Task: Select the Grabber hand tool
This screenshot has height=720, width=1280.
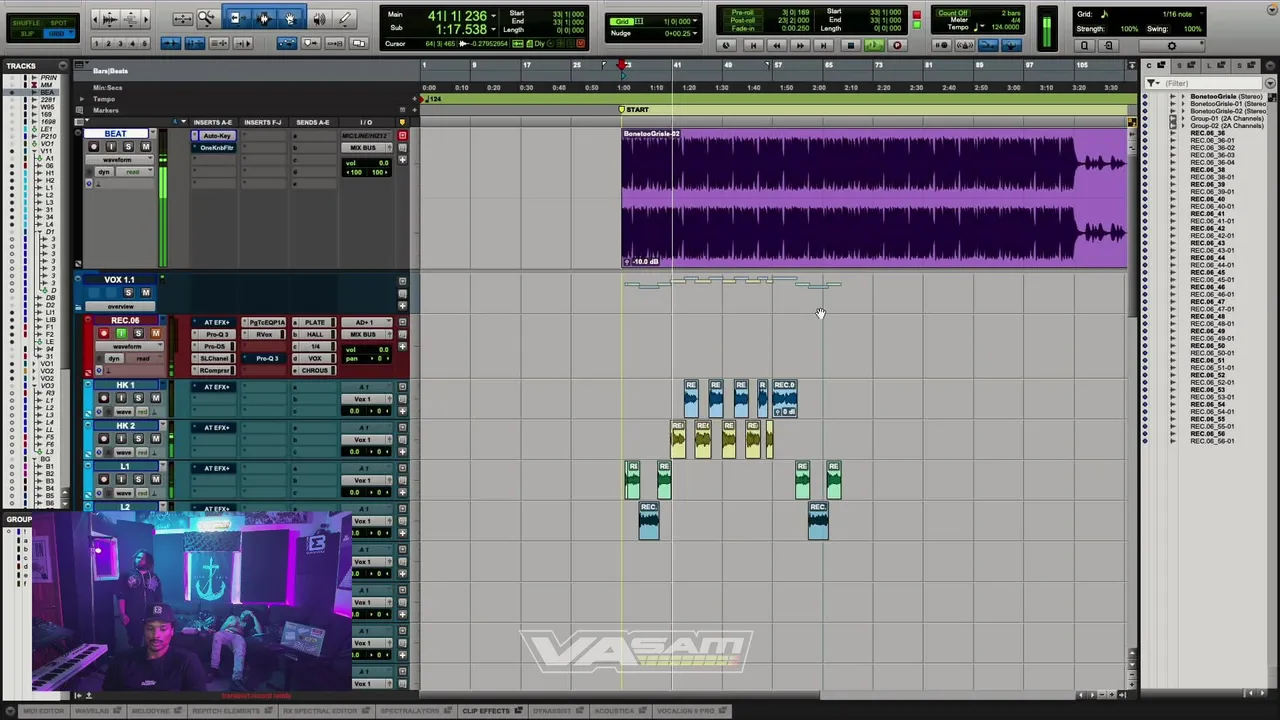Action: pos(290,18)
